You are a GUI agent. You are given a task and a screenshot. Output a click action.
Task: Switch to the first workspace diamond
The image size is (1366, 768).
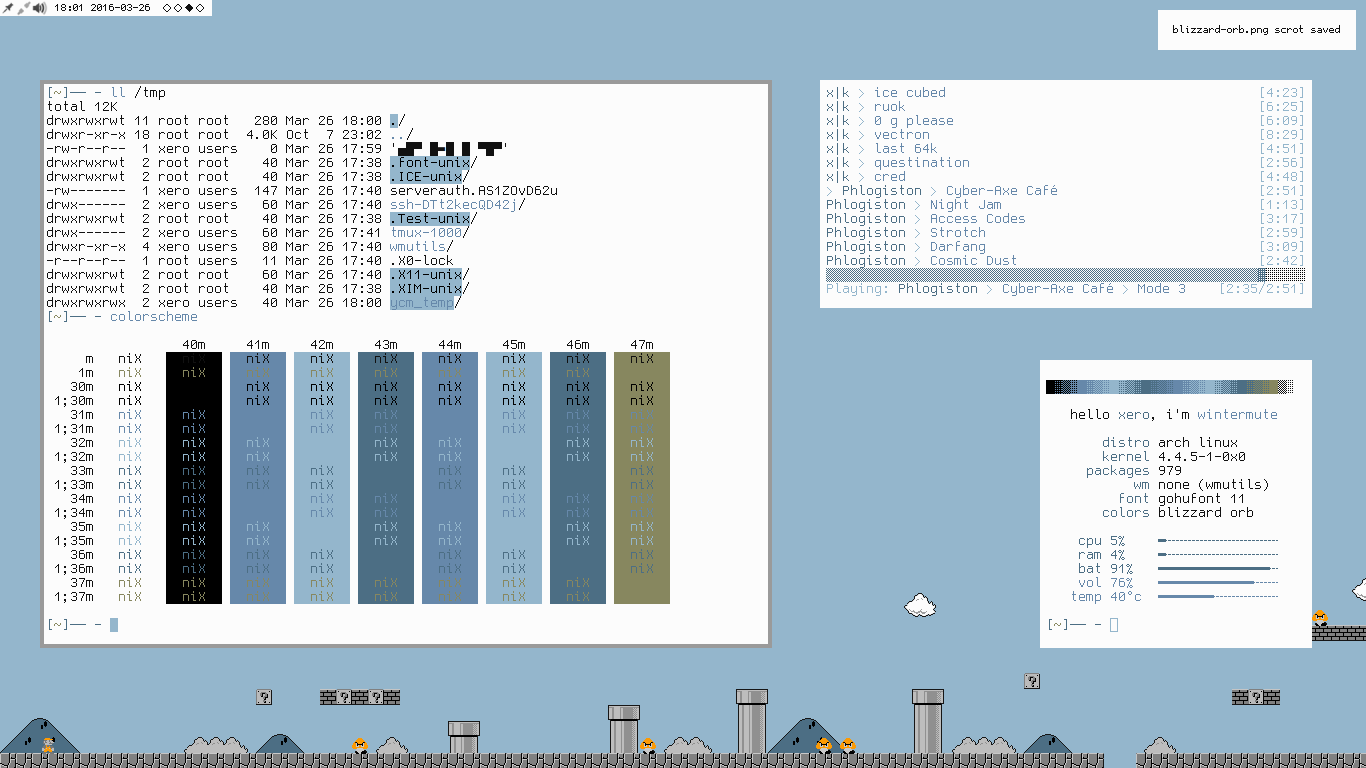pyautogui.click(x=166, y=8)
